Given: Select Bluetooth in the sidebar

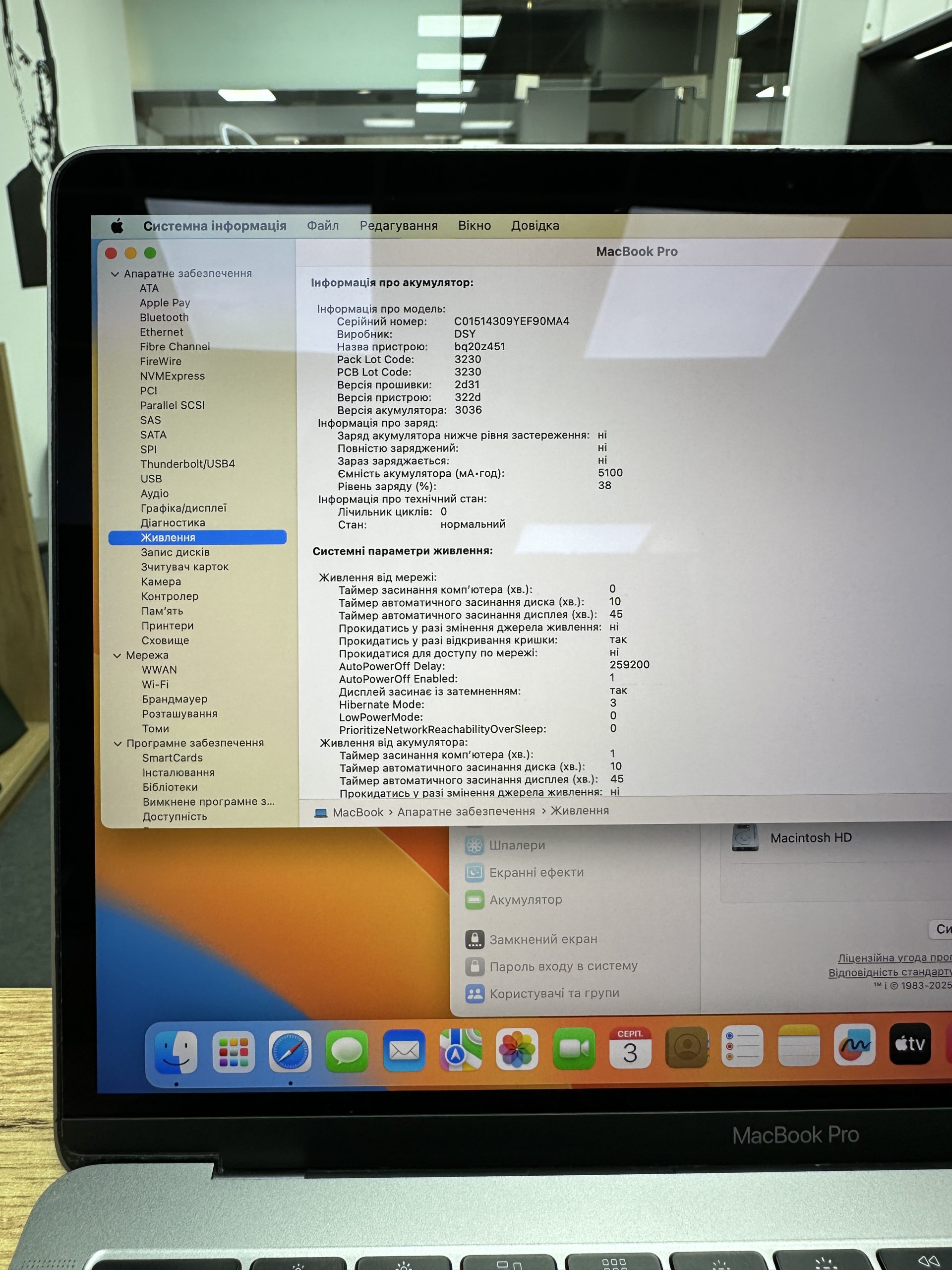Looking at the screenshot, I should coord(164,317).
